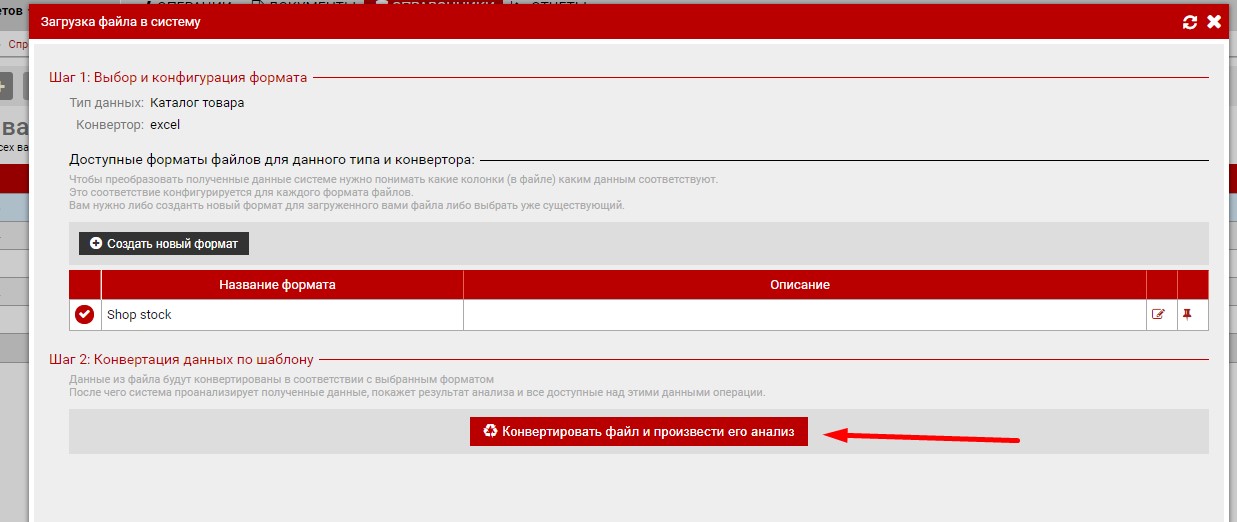Click the Название формата column header

277,285
